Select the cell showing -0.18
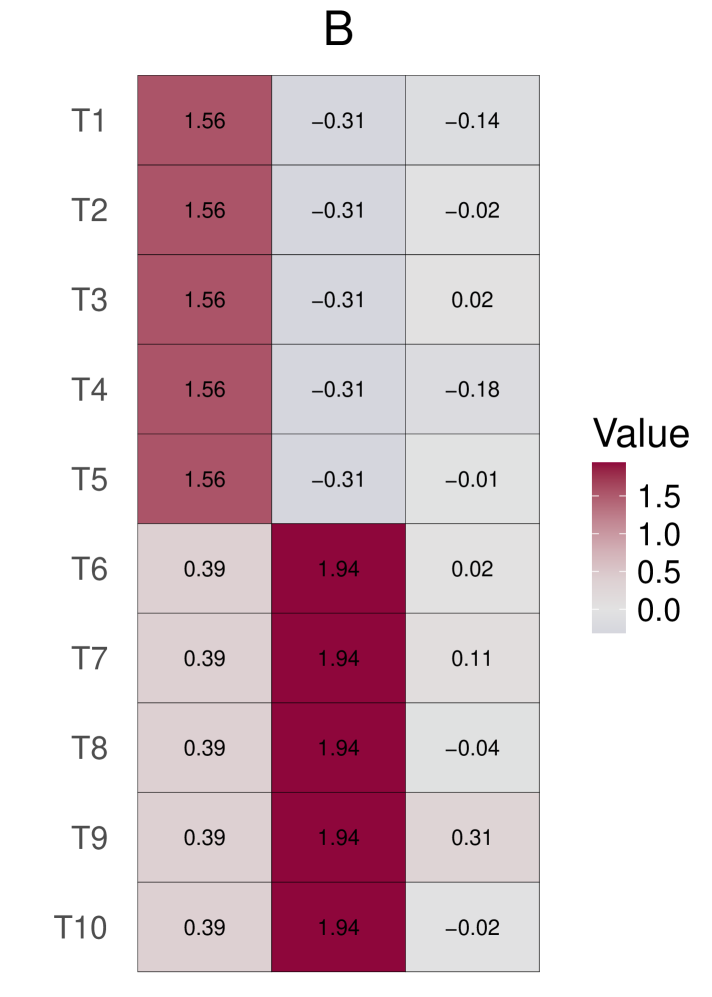The image size is (712, 997). [472, 390]
